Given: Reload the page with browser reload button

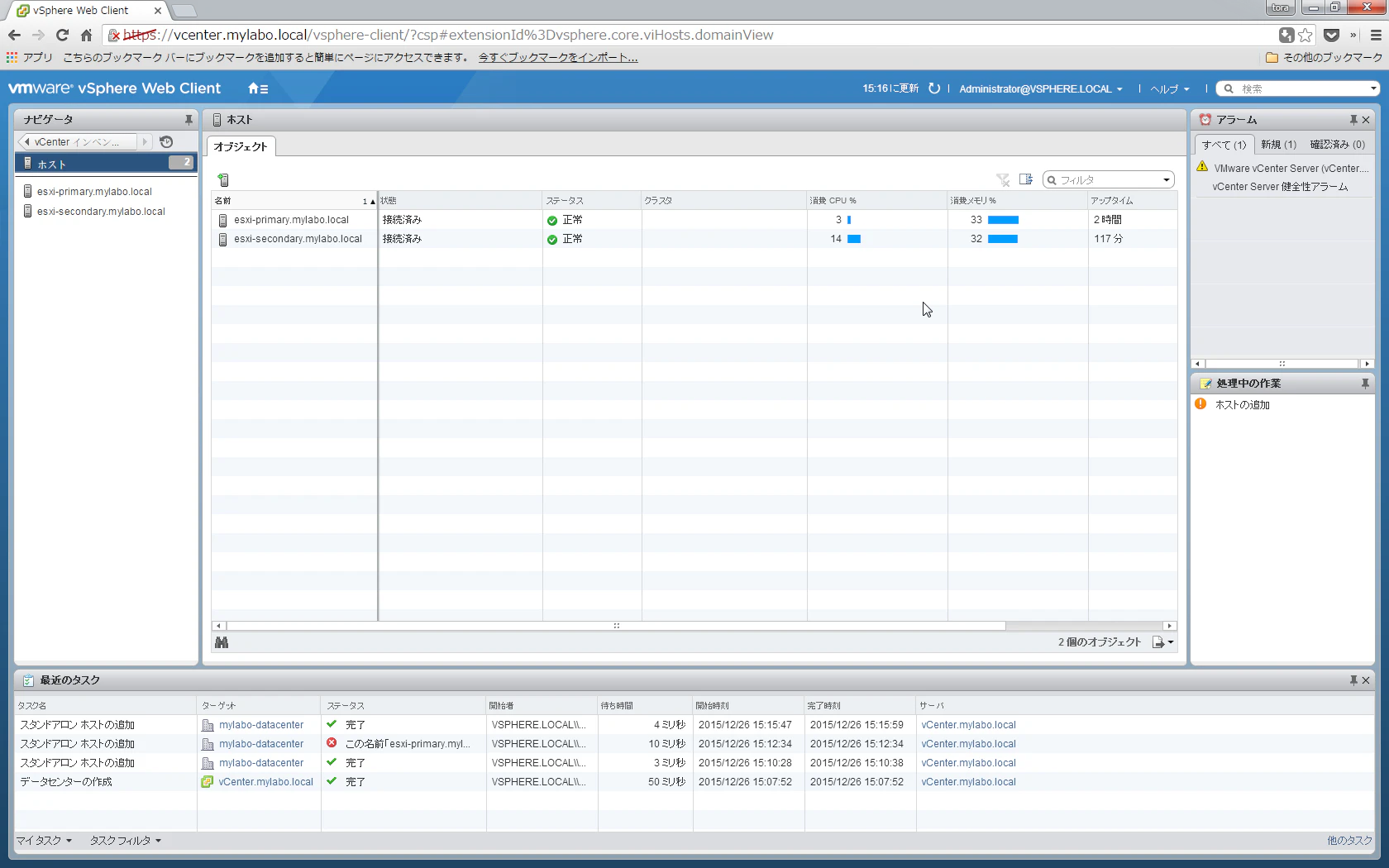Looking at the screenshot, I should click(x=62, y=35).
